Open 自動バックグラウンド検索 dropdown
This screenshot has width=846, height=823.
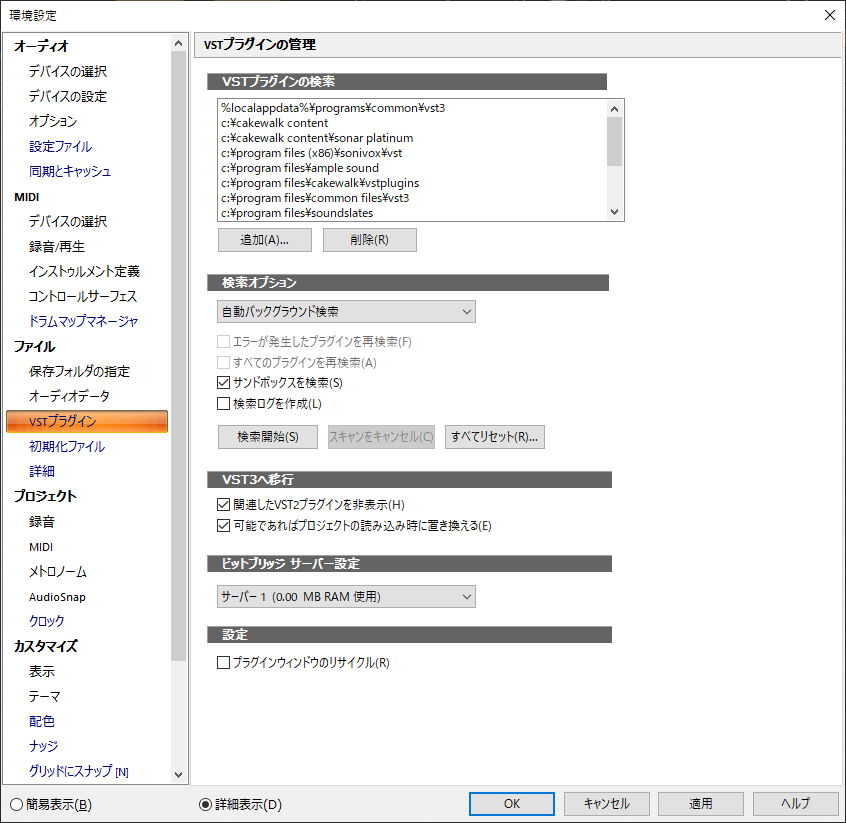[x=346, y=311]
